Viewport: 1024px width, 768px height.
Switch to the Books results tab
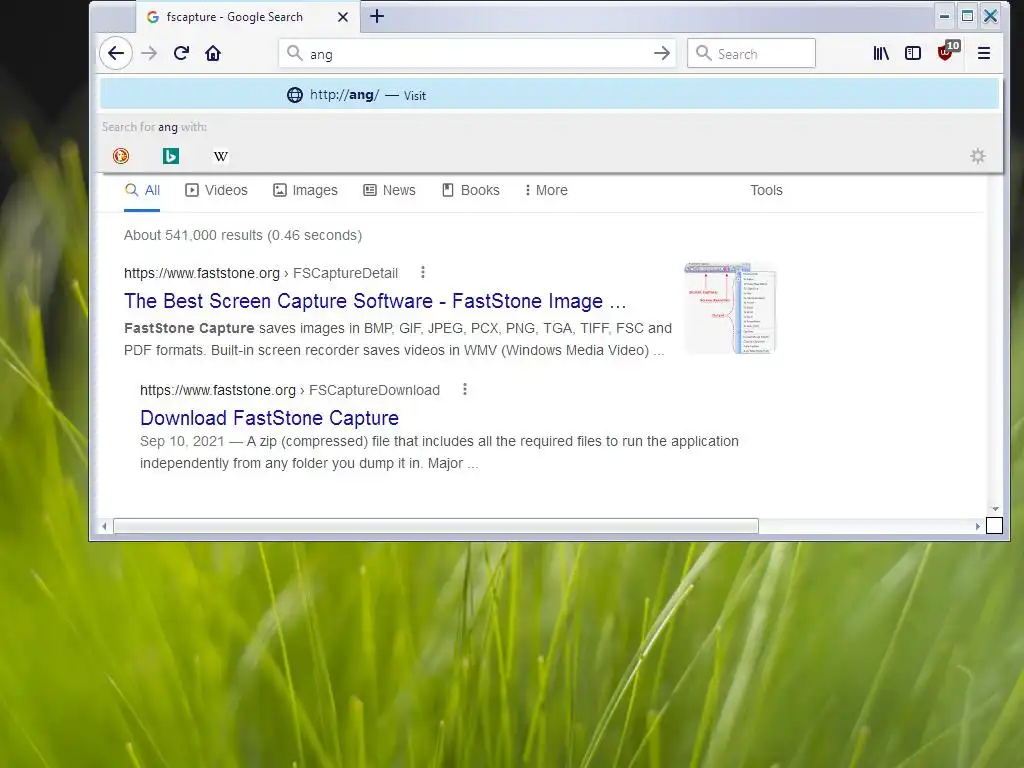point(471,191)
